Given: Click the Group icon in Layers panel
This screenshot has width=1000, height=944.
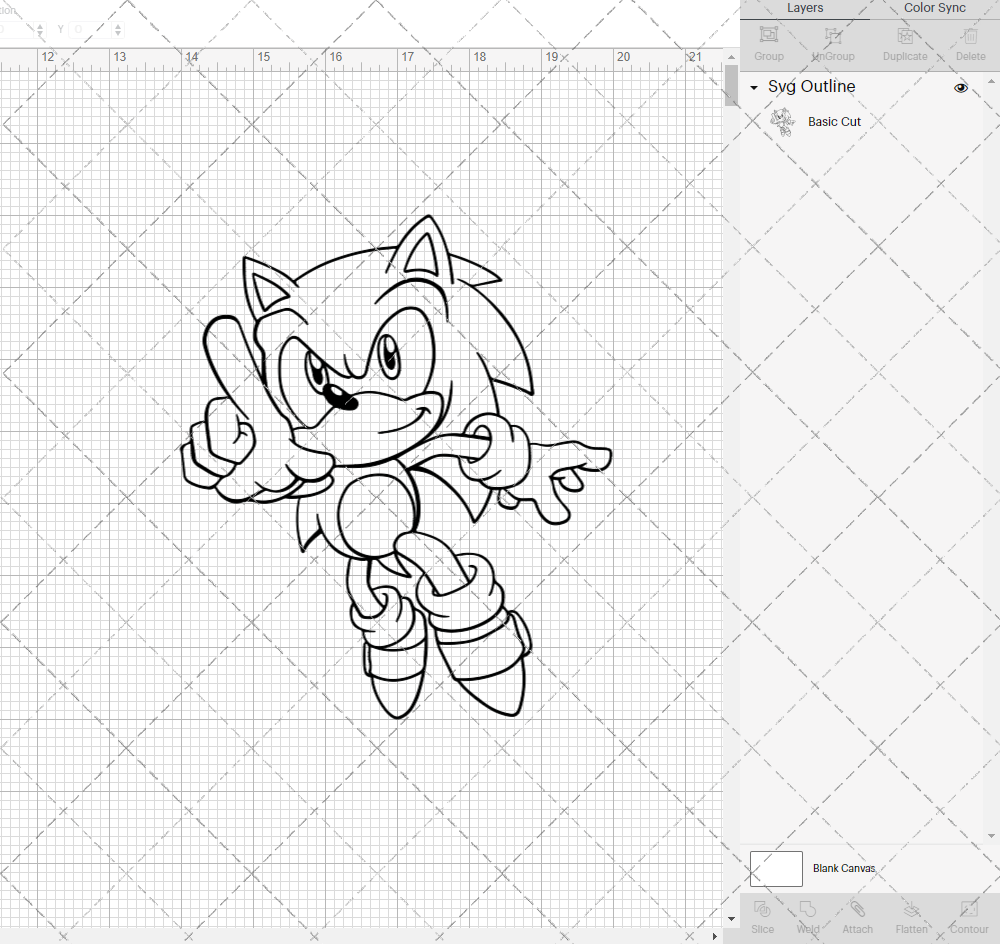Looking at the screenshot, I should (x=768, y=35).
